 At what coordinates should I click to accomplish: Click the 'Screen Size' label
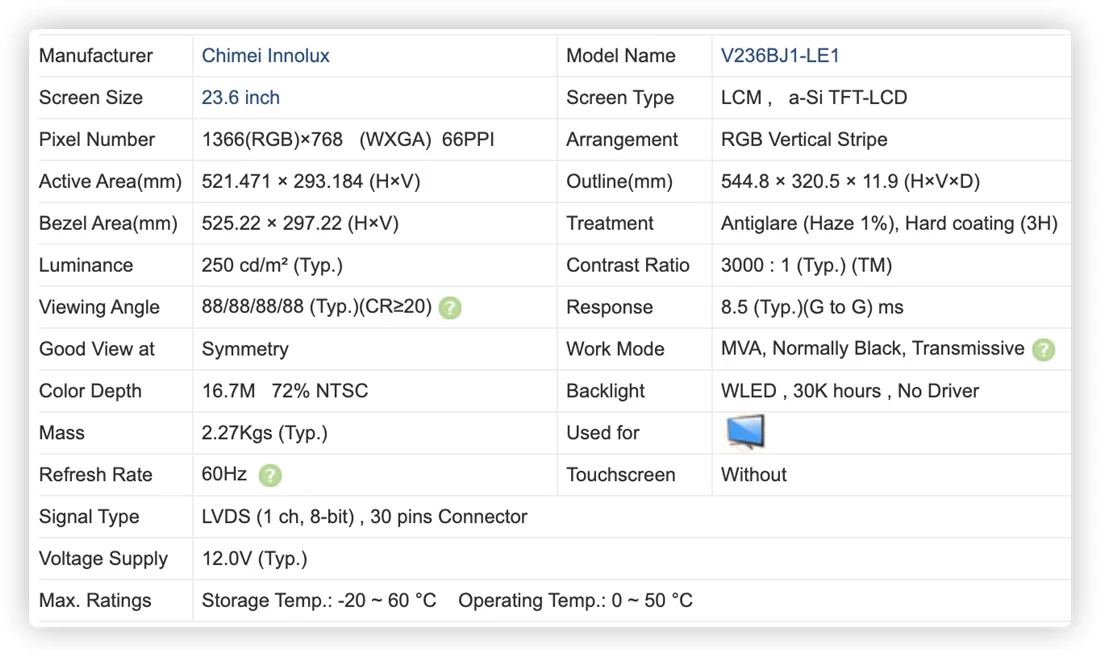(90, 98)
